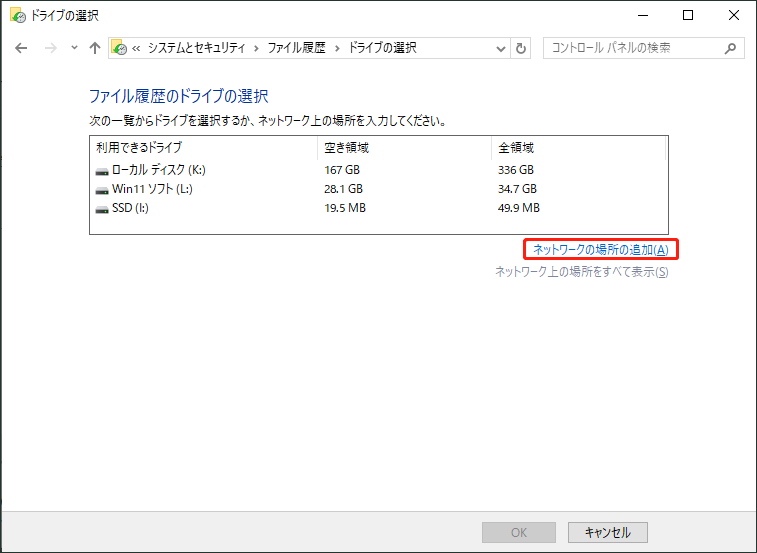Minimize the ドライブの選択 window

[643, 15]
